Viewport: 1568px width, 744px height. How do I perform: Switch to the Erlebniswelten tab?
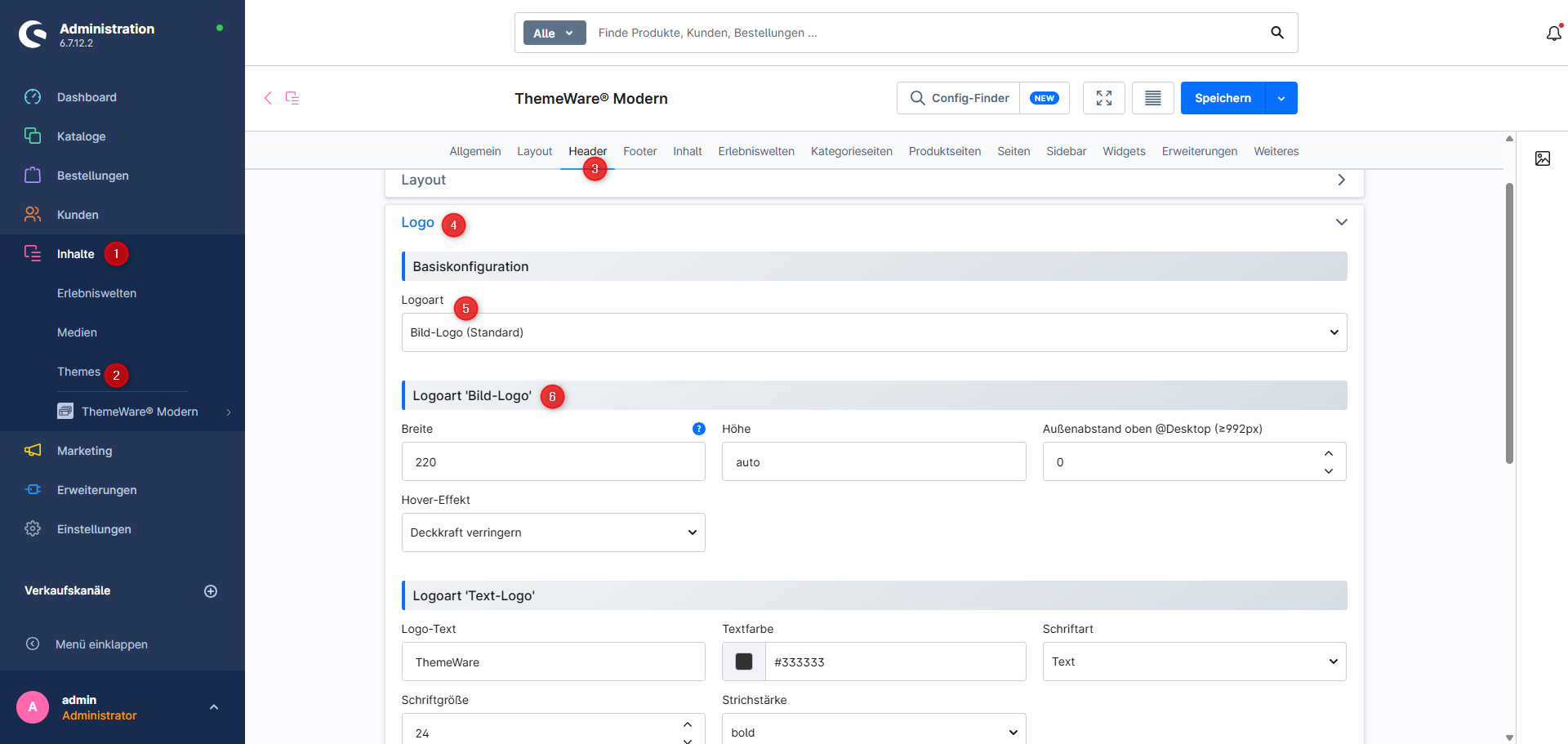pyautogui.click(x=756, y=151)
